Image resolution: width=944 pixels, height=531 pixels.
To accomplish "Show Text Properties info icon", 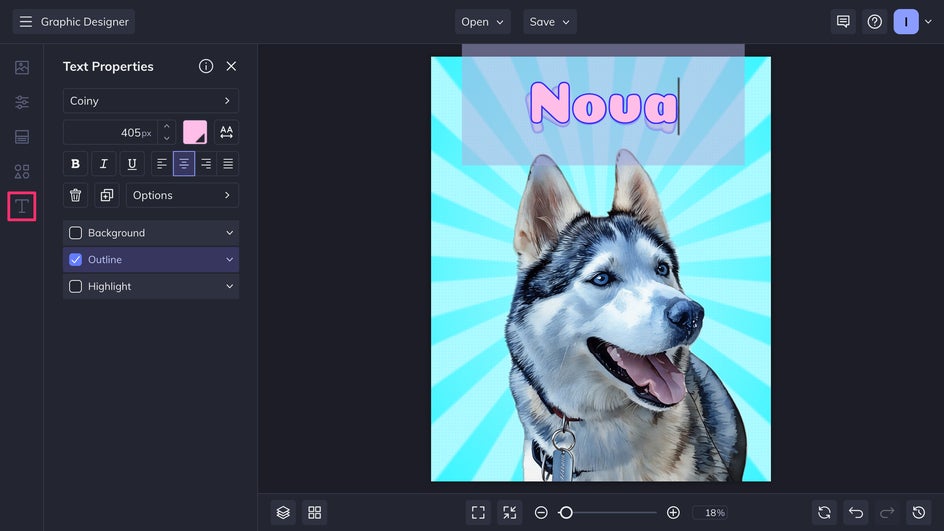I will pyautogui.click(x=206, y=66).
